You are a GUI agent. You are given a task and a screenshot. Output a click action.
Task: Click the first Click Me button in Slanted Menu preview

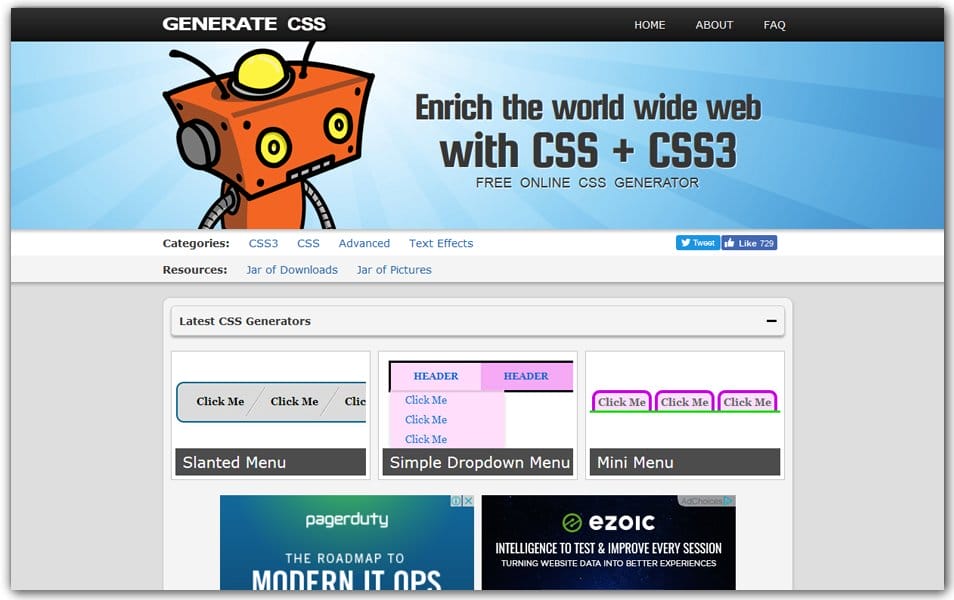[x=220, y=401]
